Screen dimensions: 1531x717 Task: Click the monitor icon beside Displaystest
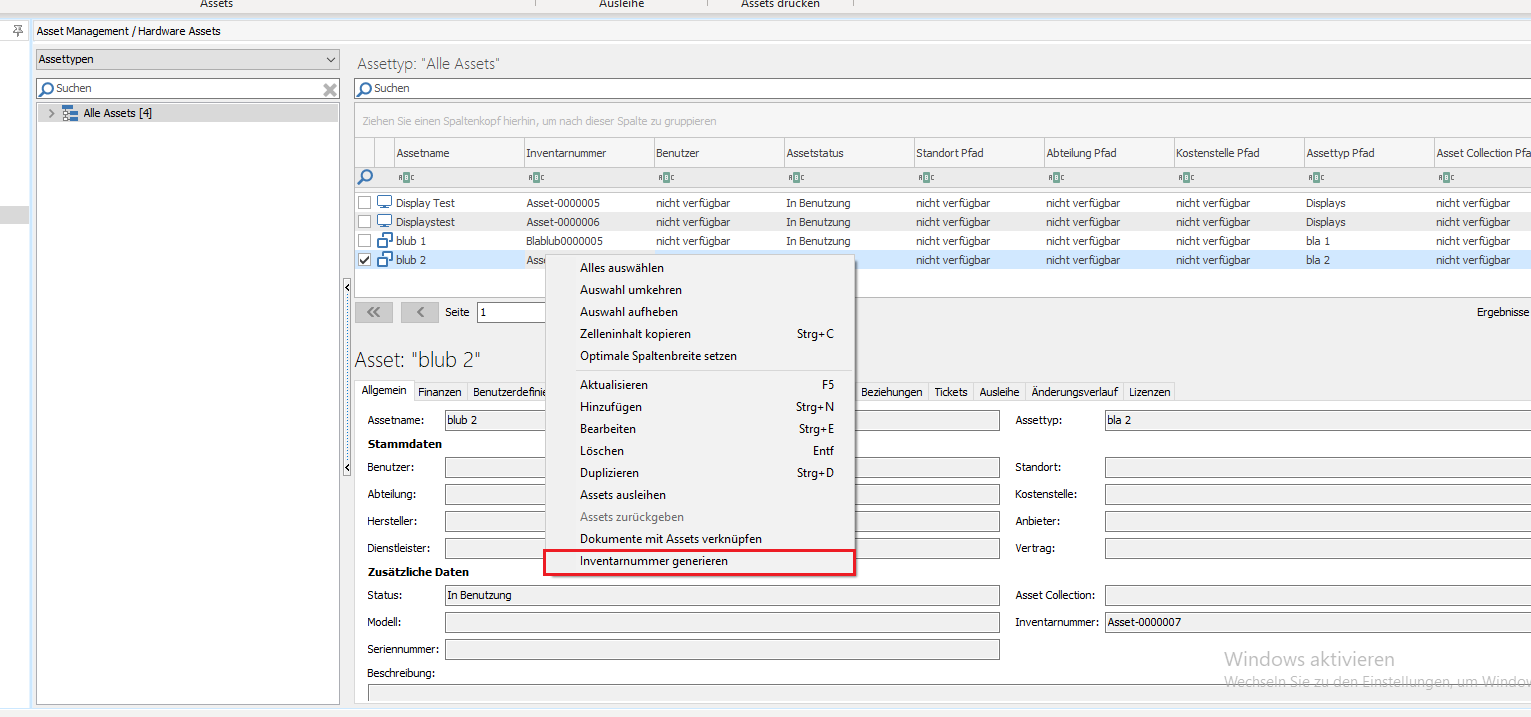pos(383,221)
